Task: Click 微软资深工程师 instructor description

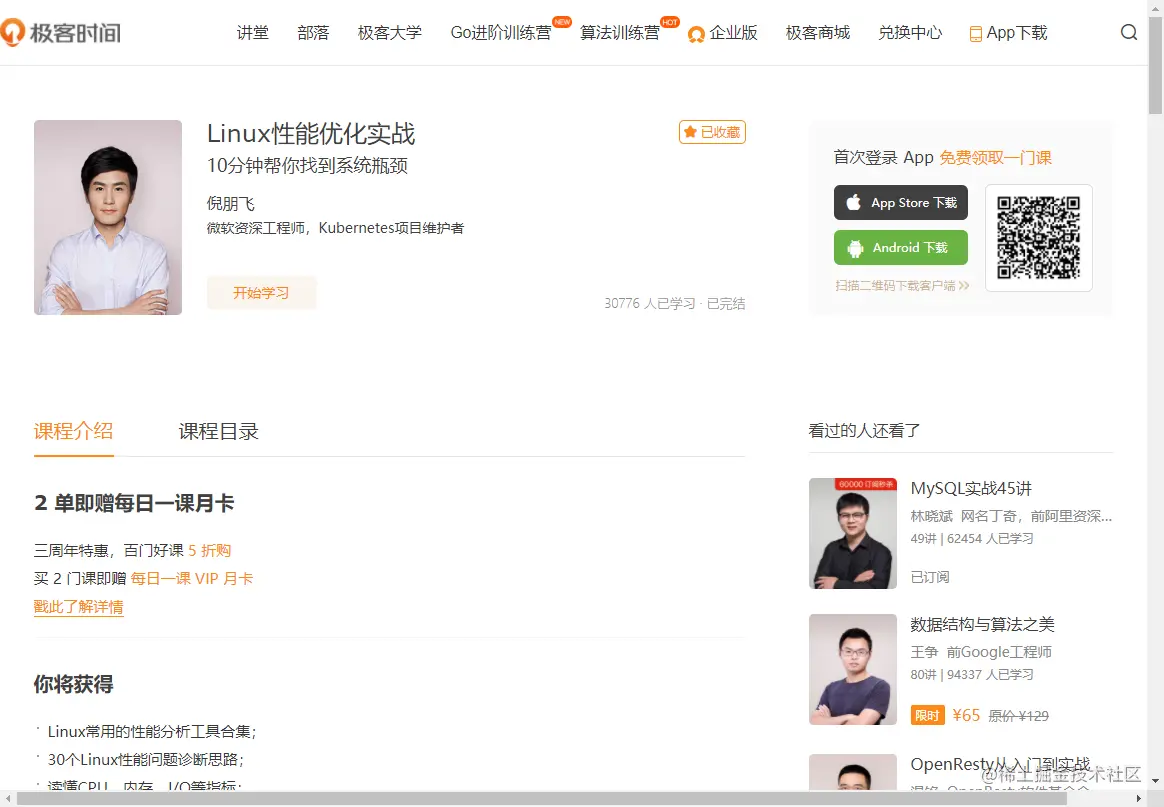Action: (x=336, y=228)
